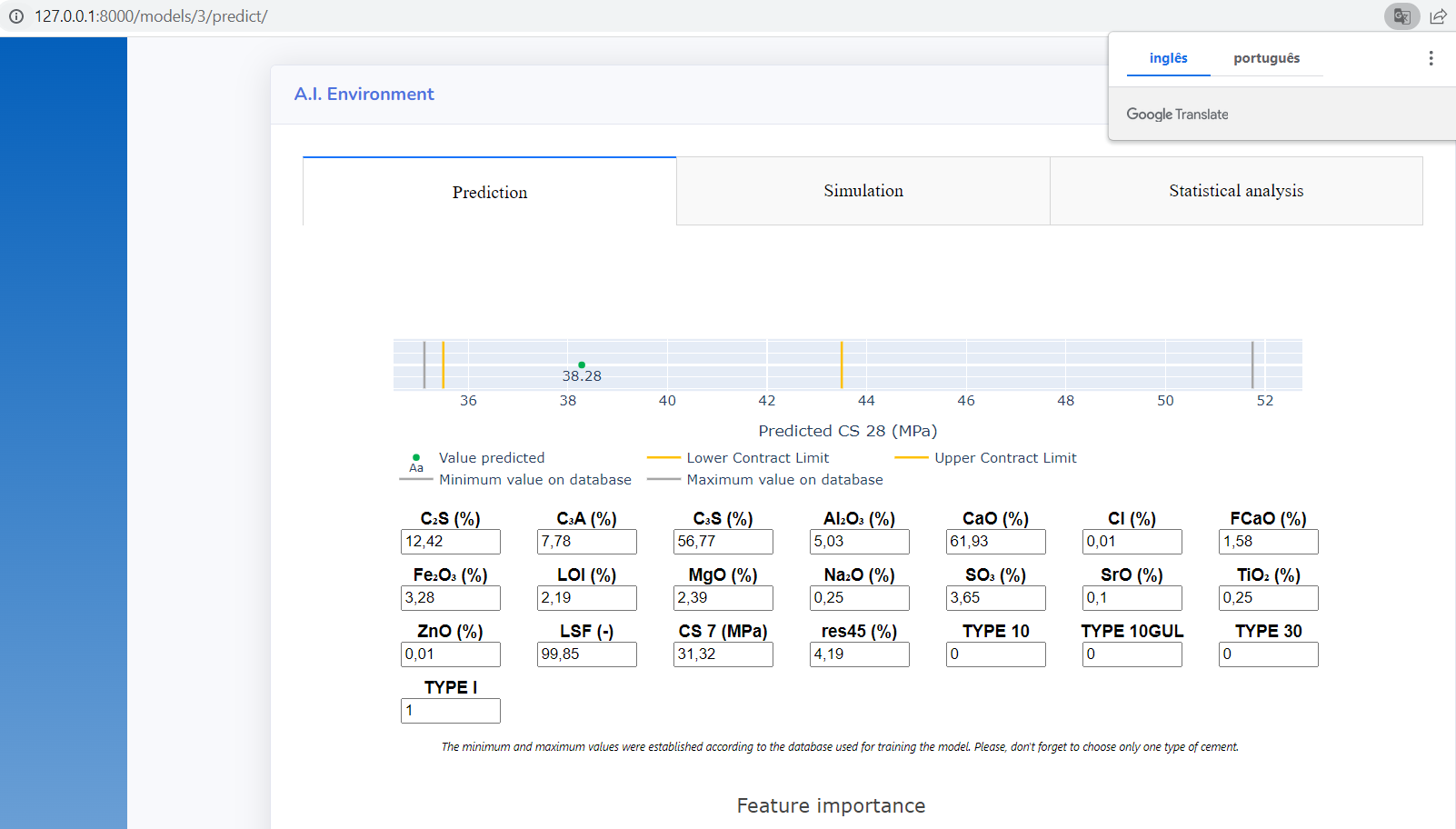The image size is (1456, 829).
Task: Click the A.I. Environment heading link
Action: tap(364, 95)
